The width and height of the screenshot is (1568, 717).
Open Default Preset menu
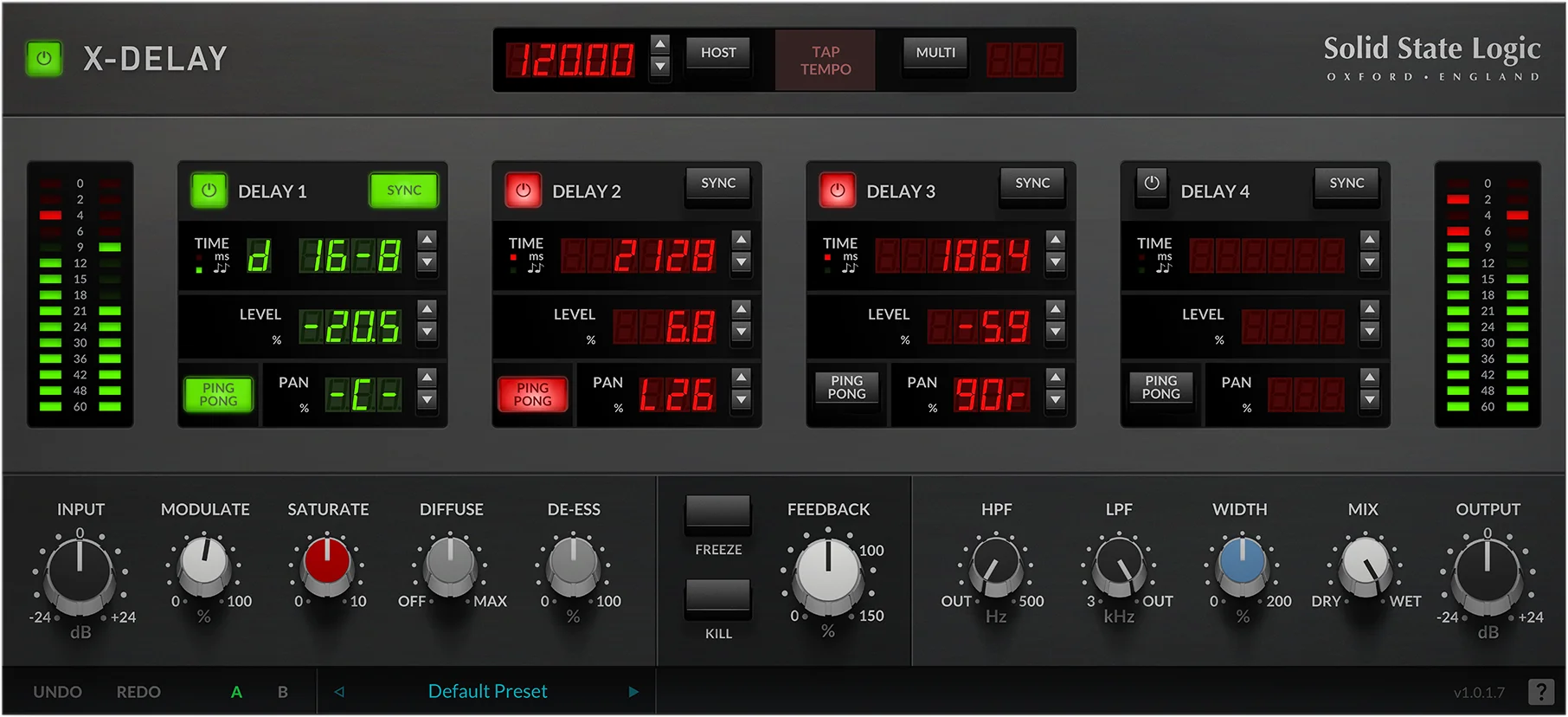pyautogui.click(x=487, y=691)
